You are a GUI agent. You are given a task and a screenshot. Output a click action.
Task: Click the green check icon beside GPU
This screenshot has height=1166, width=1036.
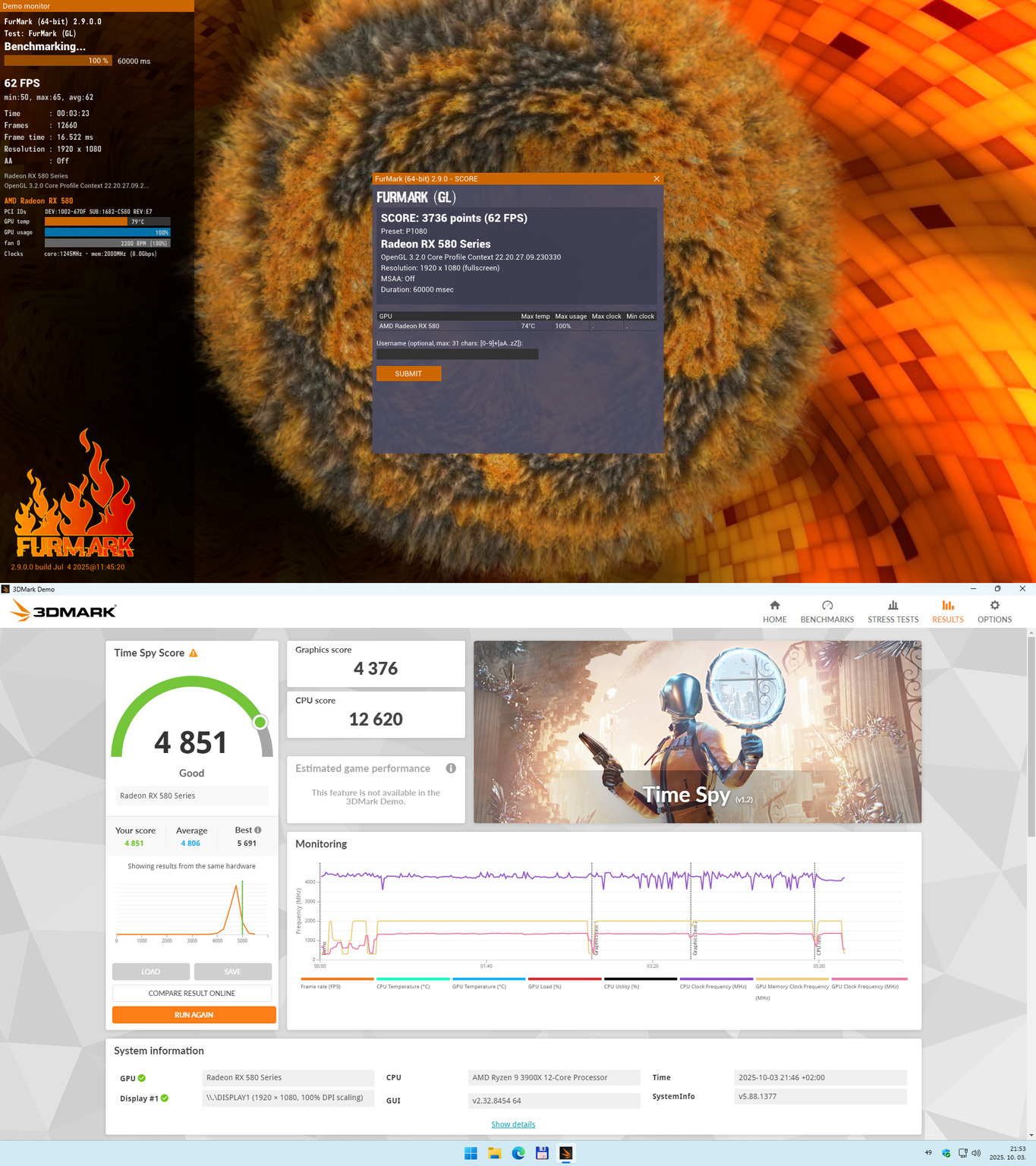pos(142,1078)
